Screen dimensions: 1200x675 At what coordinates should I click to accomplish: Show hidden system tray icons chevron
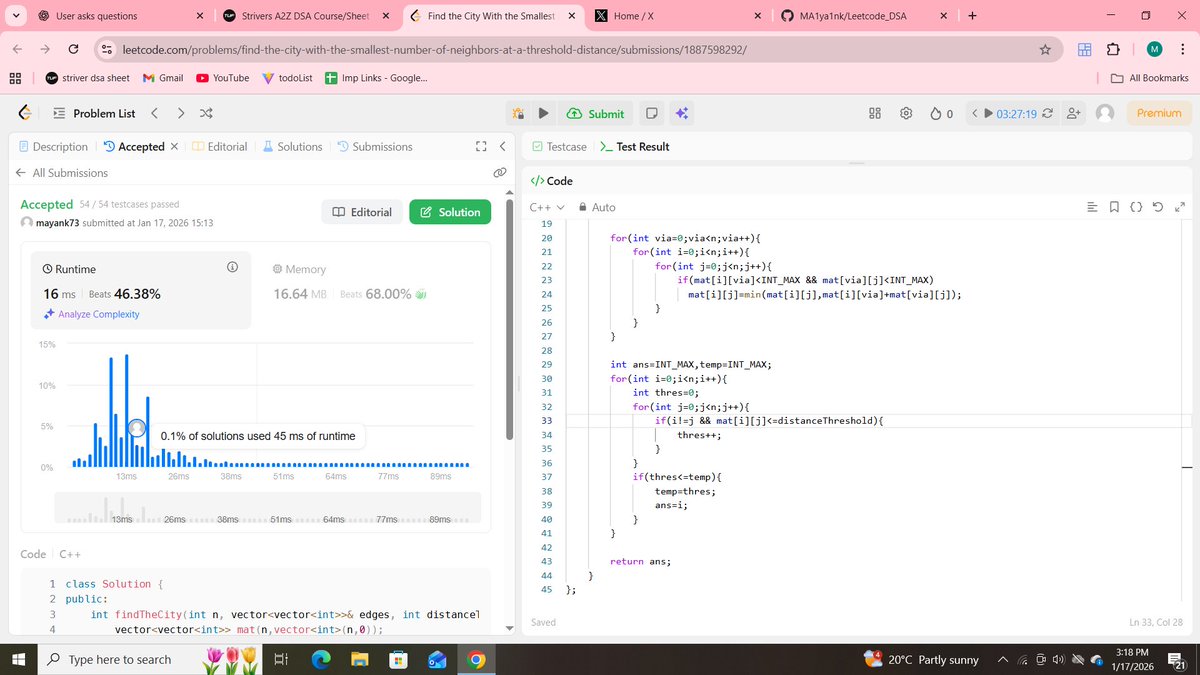pos(1002,659)
